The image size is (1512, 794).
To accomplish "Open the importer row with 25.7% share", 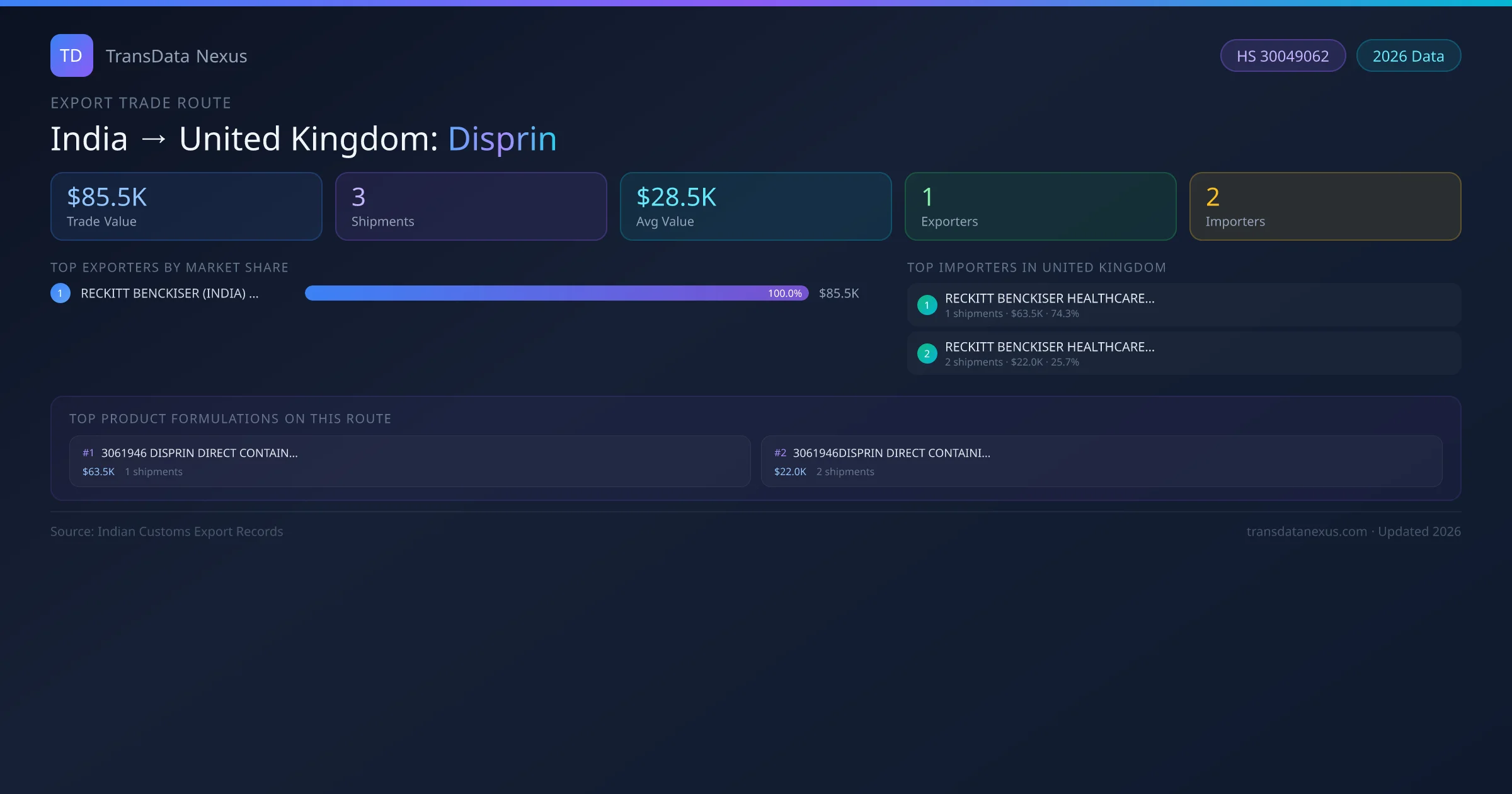I will pyautogui.click(x=1184, y=354).
